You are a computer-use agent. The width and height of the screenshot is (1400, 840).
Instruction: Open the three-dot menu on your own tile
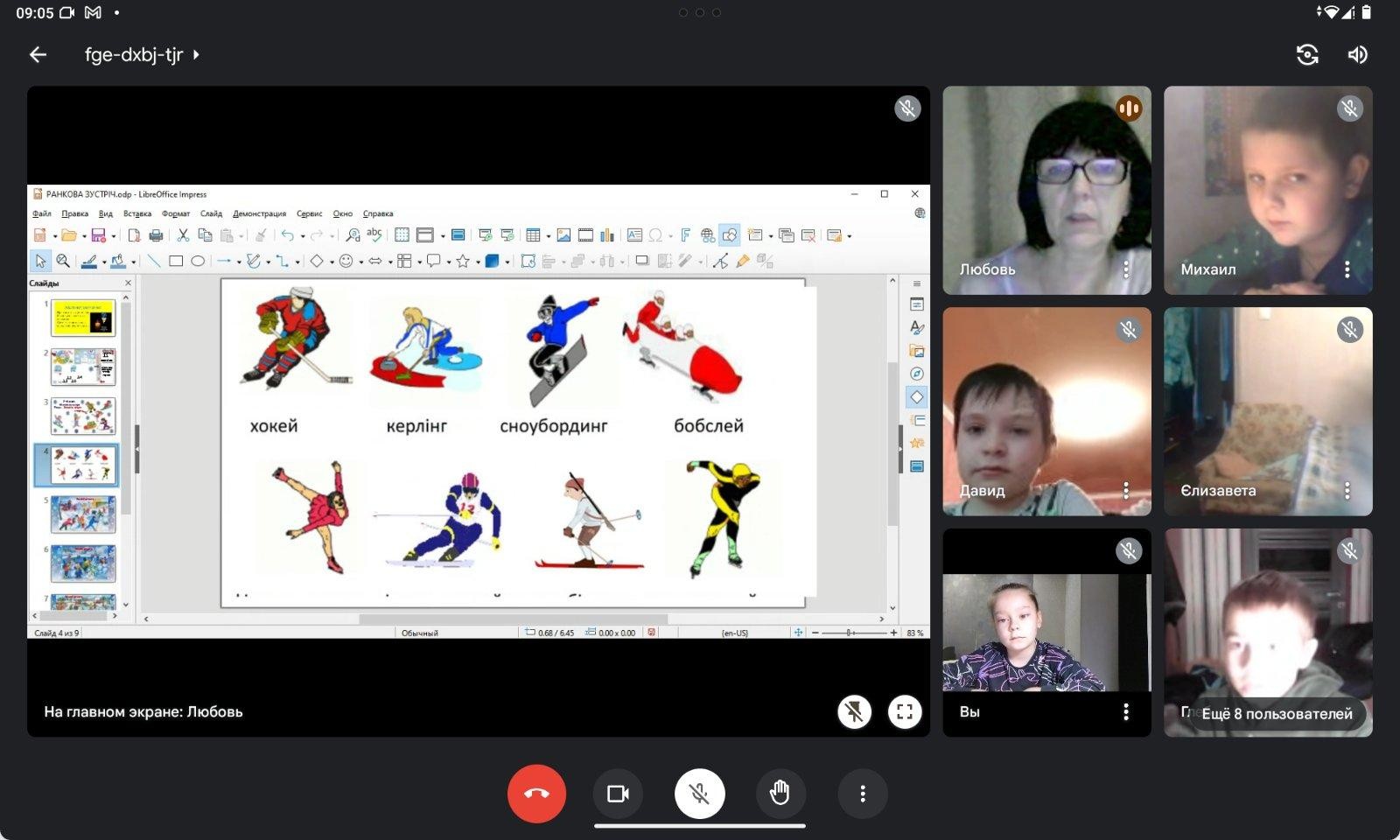1126,711
